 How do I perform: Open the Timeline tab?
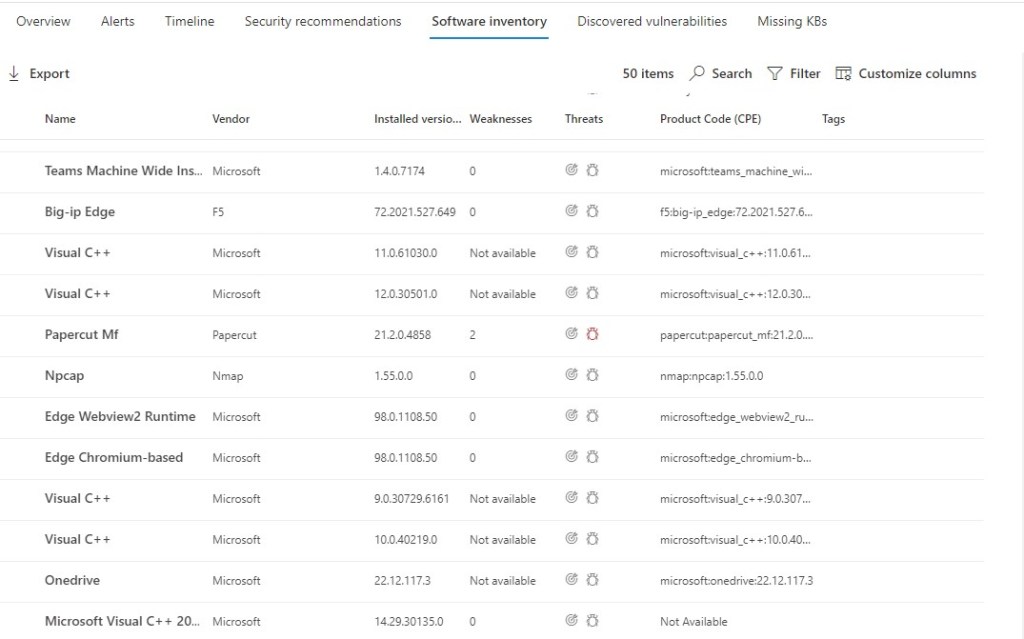[x=189, y=21]
